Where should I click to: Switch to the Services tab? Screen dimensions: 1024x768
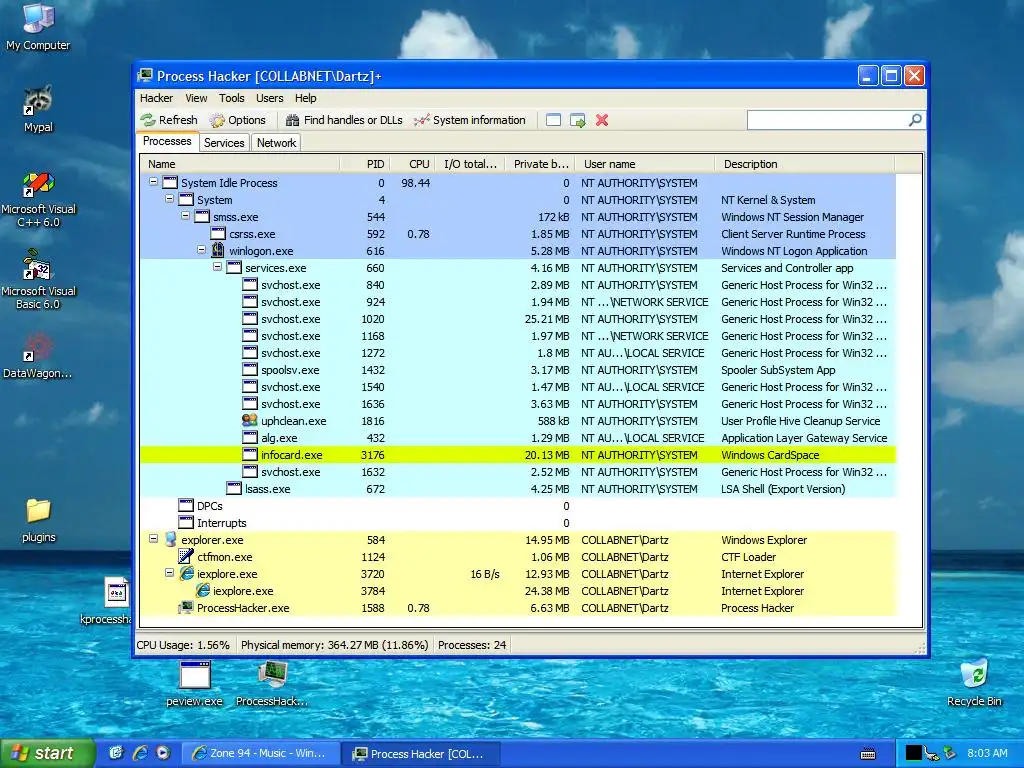pos(224,143)
